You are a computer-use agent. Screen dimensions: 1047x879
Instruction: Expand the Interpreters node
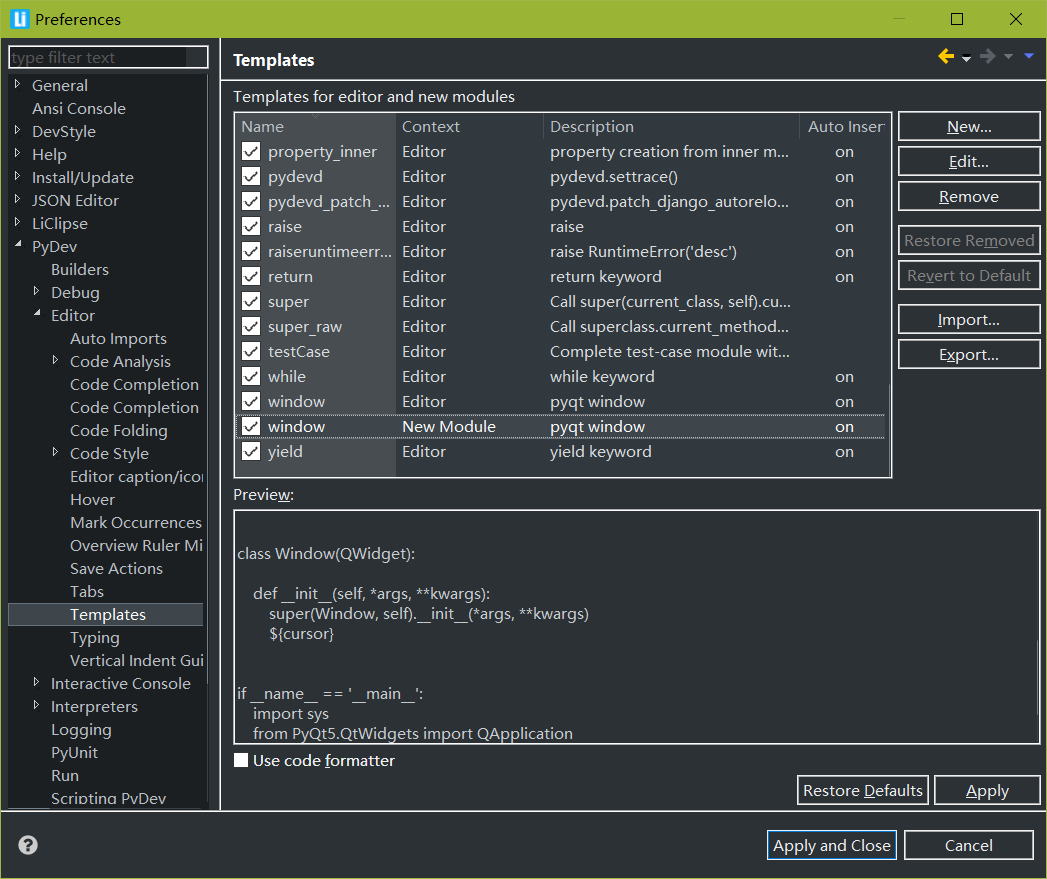coord(37,705)
